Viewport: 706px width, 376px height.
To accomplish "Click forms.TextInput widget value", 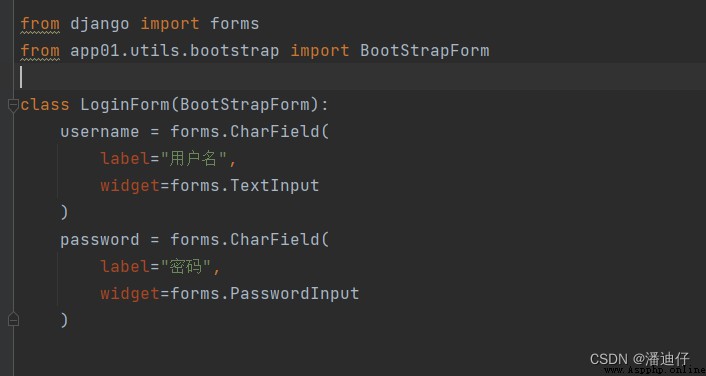I will [x=245, y=186].
